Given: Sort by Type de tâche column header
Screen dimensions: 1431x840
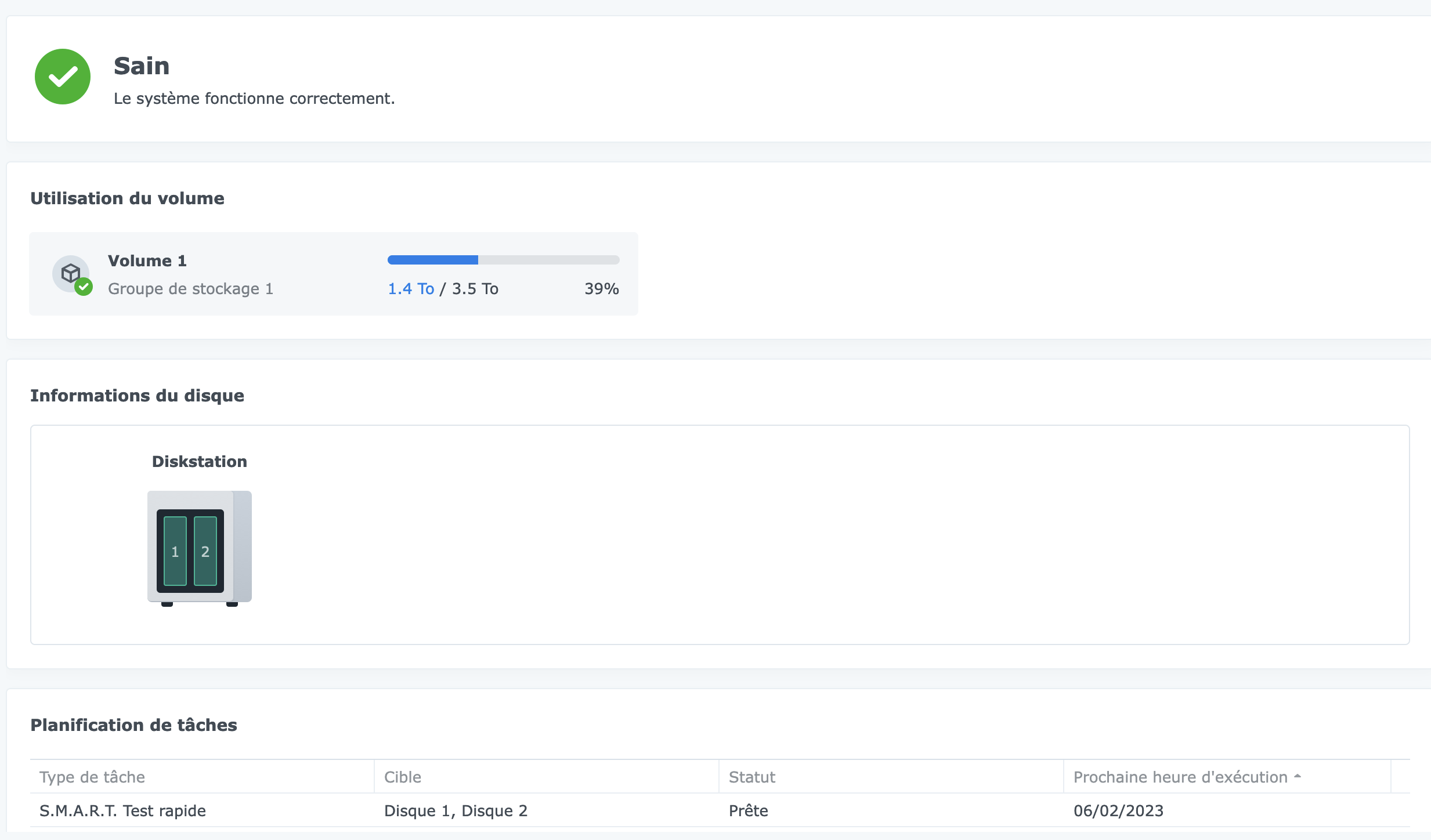Looking at the screenshot, I should click(x=92, y=777).
